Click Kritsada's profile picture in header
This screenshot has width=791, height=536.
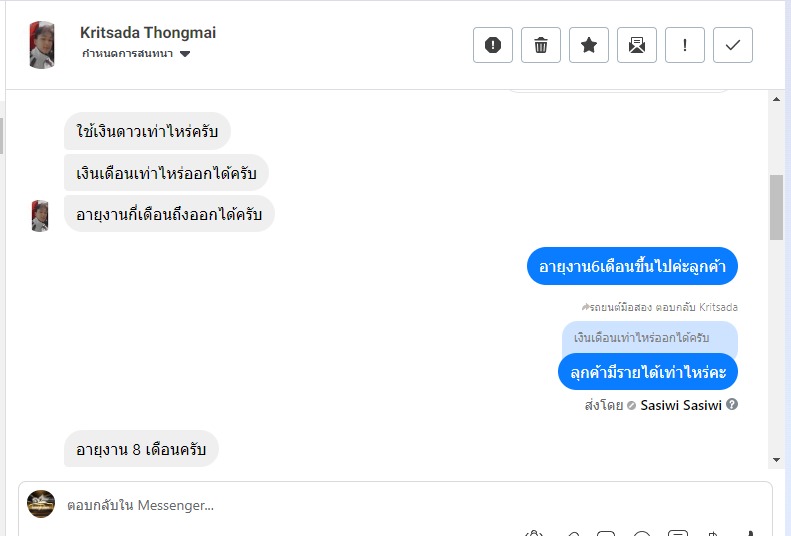coord(42,44)
